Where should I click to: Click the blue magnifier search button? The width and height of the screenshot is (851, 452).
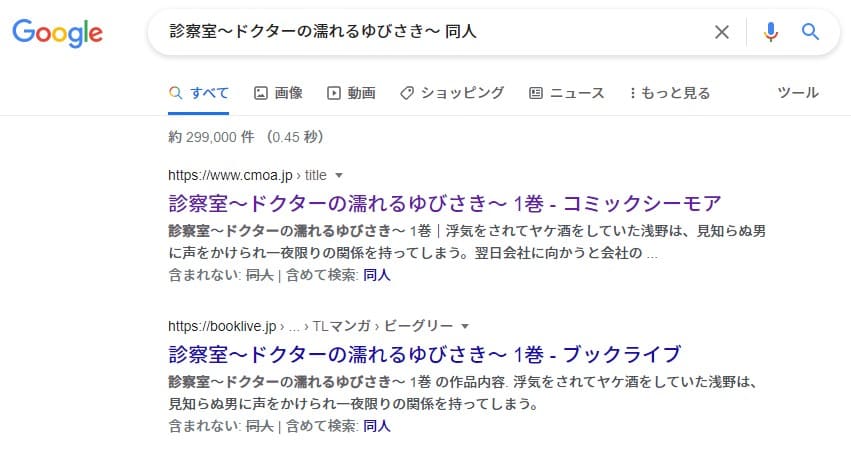[810, 31]
